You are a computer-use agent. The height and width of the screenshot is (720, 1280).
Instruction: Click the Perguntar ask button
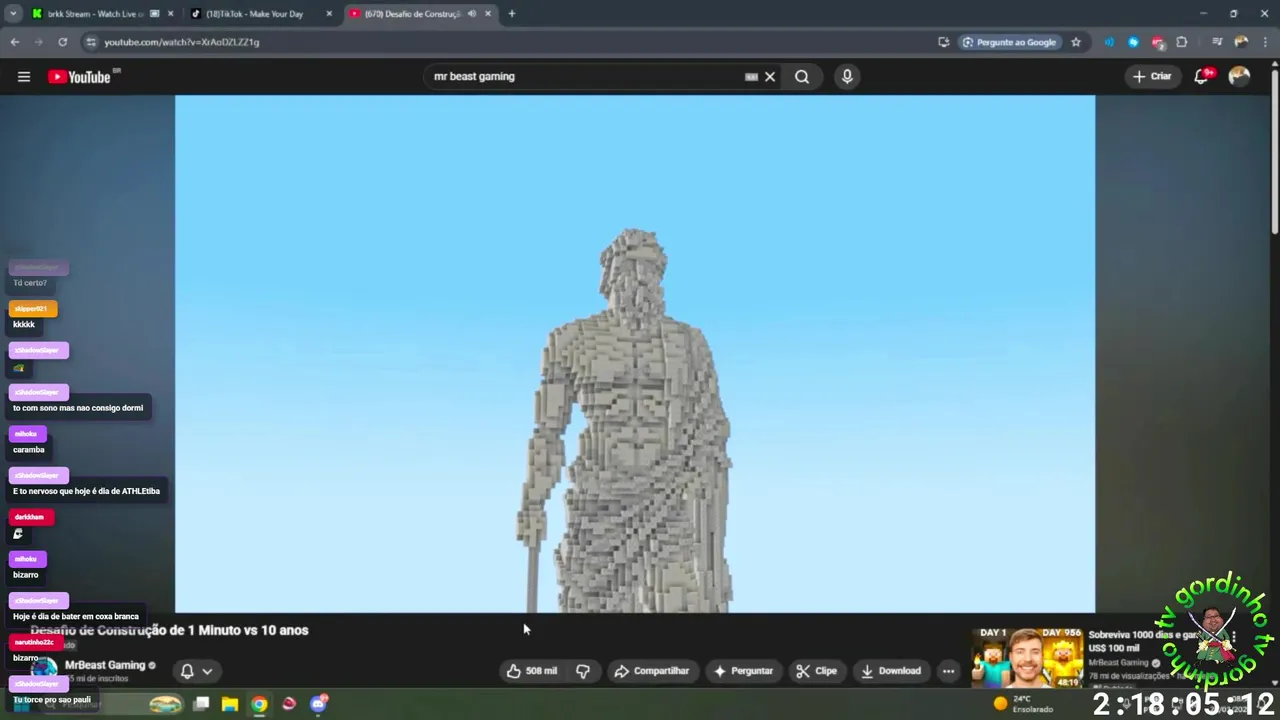coord(742,671)
